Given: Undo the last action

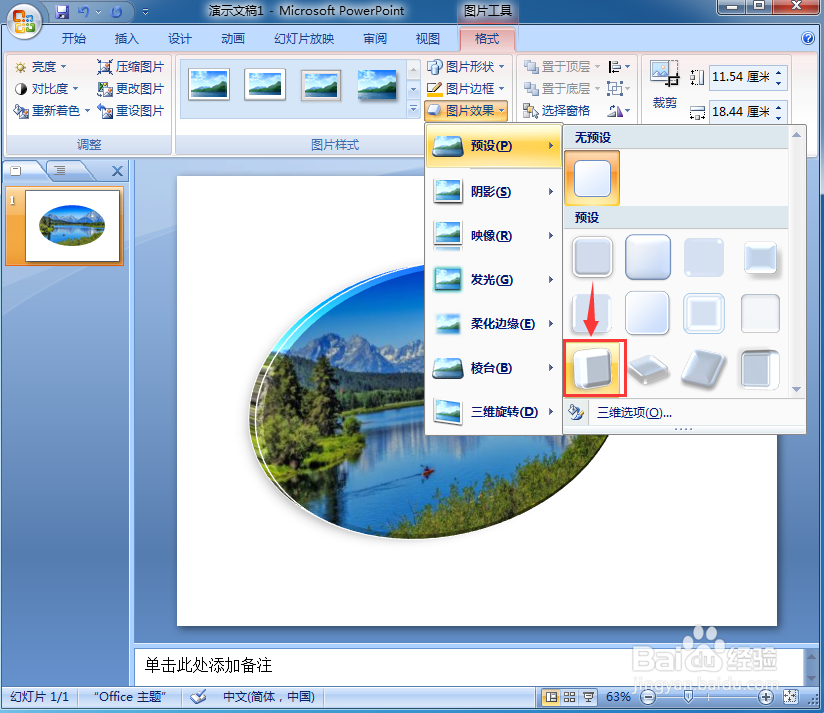Looking at the screenshot, I should (x=83, y=11).
